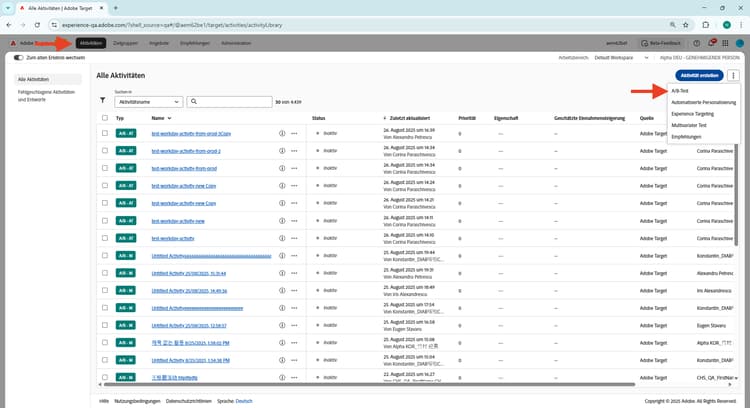750x408 pixels.
Task: Choose A/B-Test from the create menu
Action: coord(680,90)
